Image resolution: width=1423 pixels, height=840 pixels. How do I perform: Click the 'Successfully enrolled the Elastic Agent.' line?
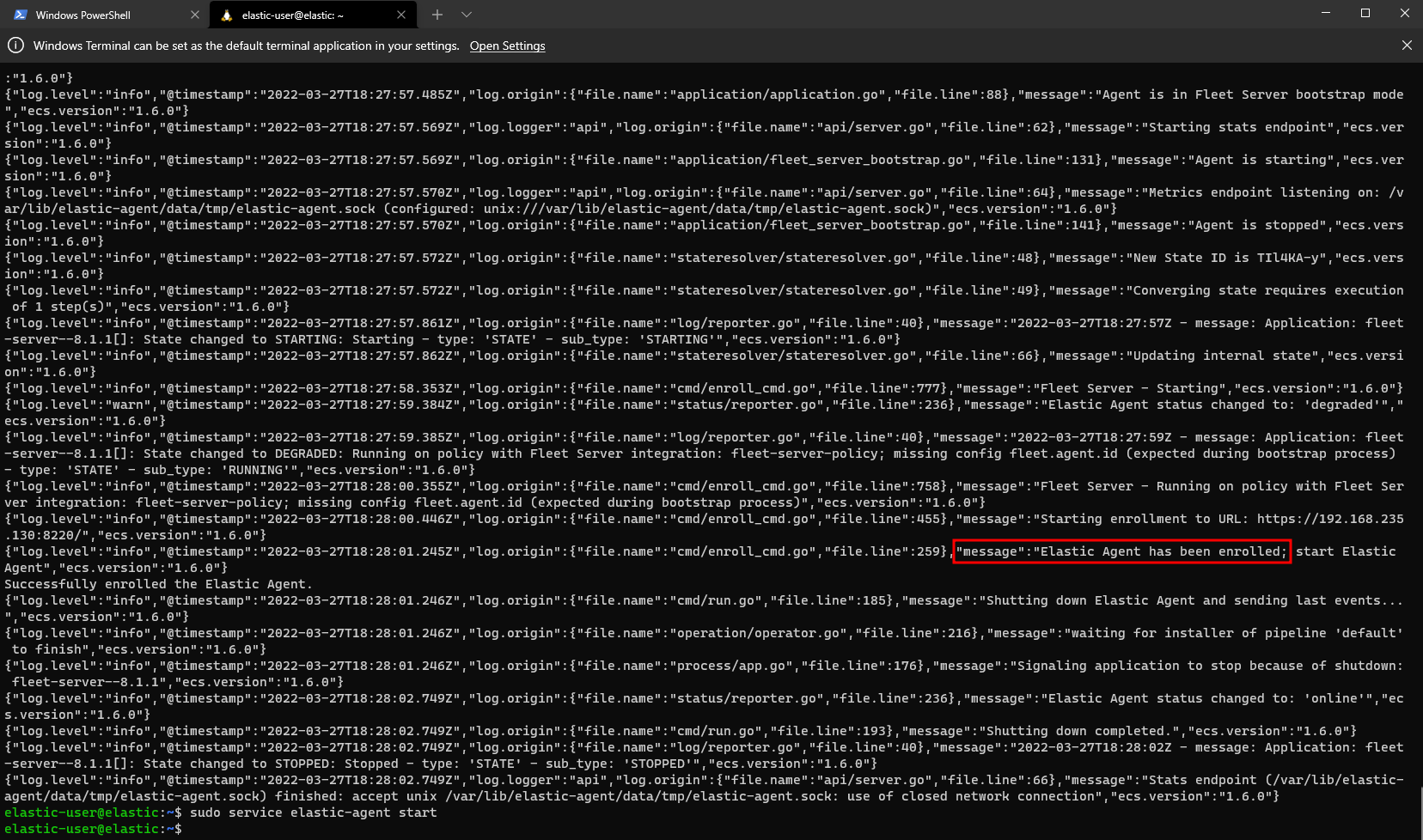click(x=158, y=584)
